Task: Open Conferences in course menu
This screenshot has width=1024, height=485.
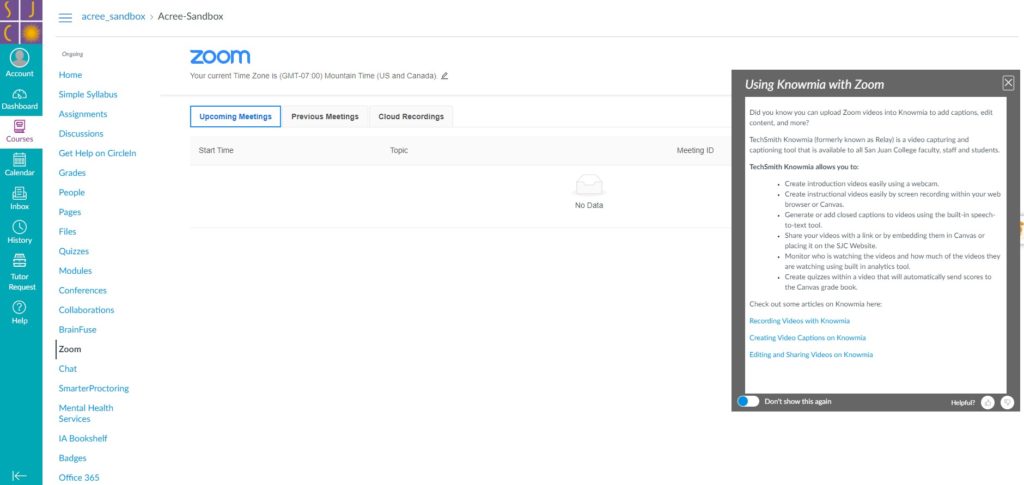Action: point(82,290)
